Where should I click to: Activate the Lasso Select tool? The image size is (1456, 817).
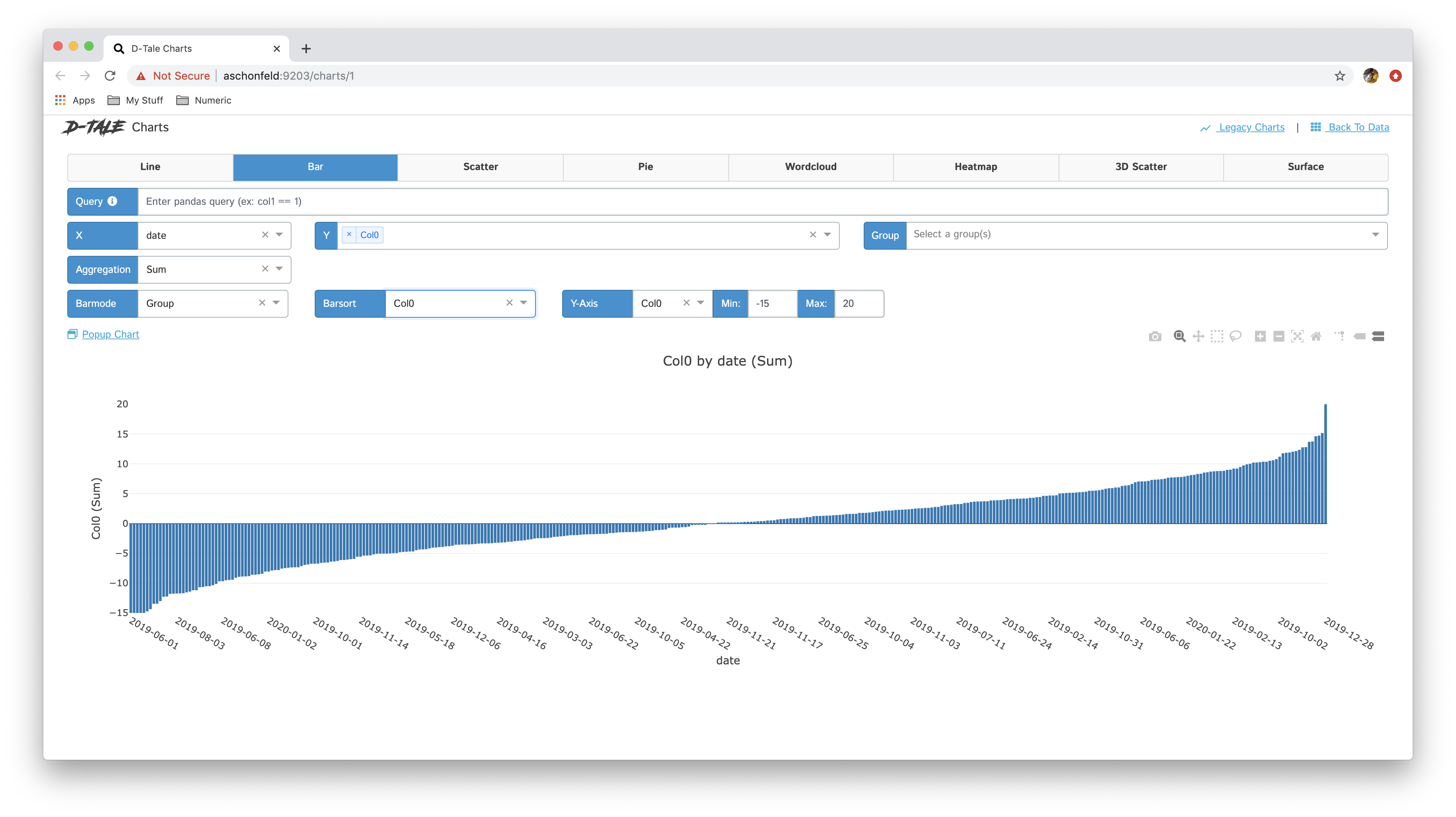(1236, 336)
